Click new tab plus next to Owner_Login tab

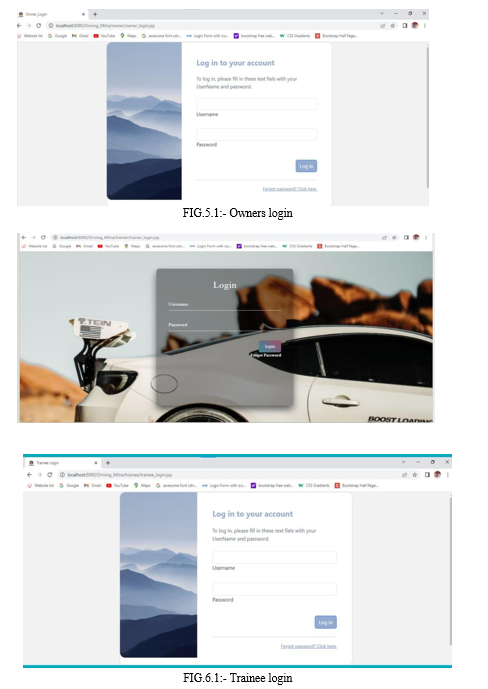pos(95,14)
